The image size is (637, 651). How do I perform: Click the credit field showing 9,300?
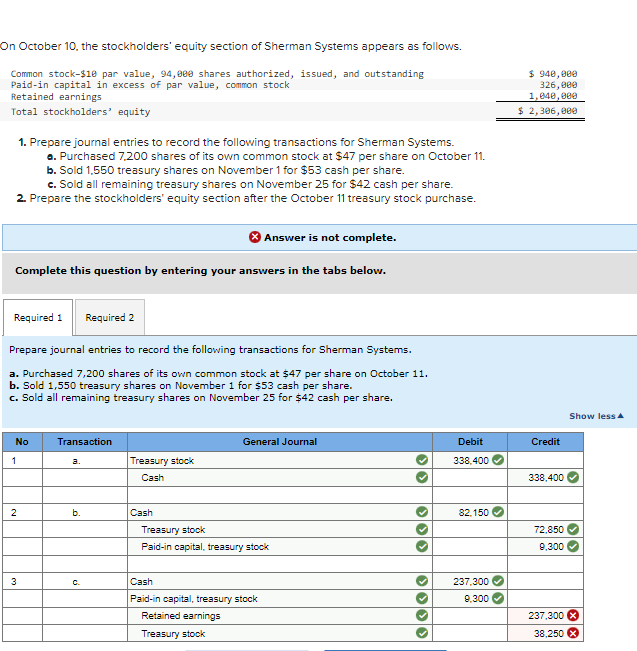click(x=545, y=546)
